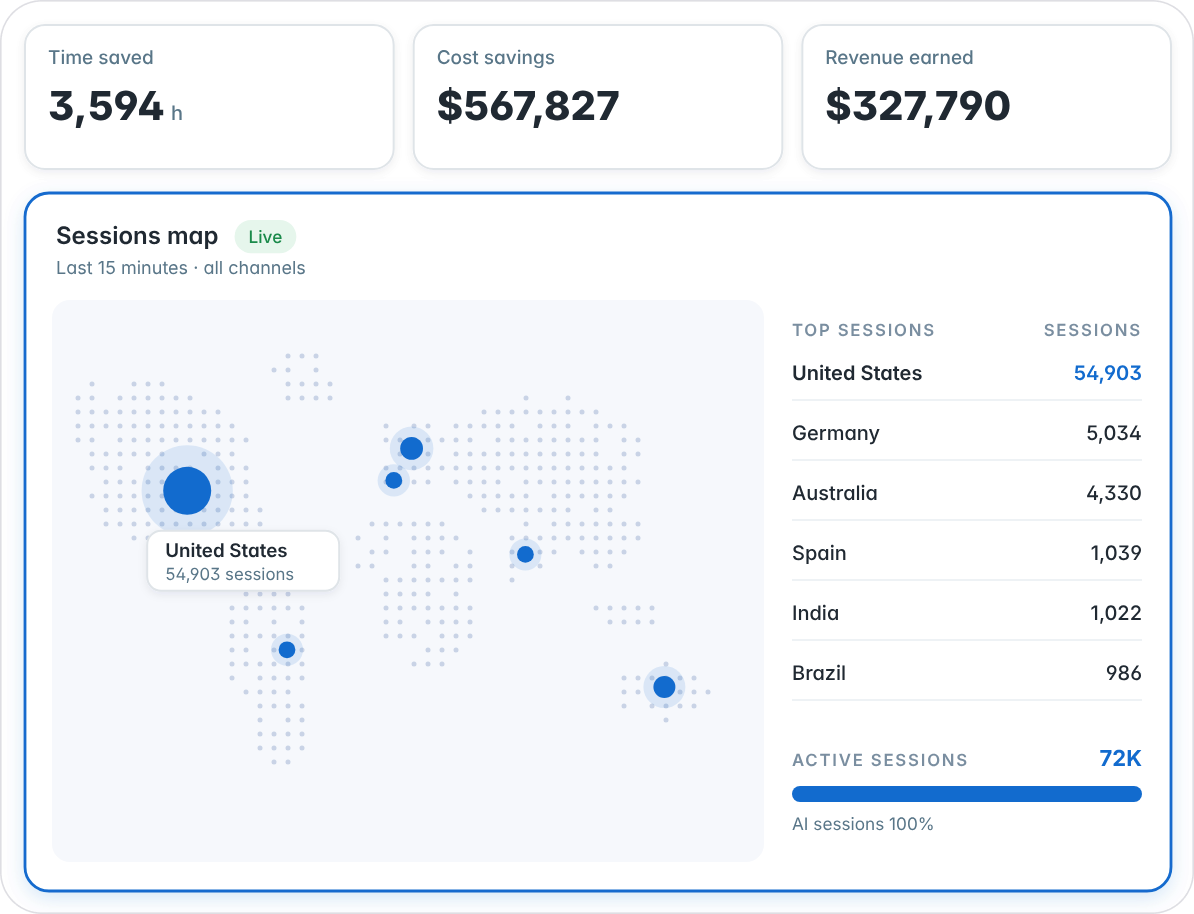Click the 5,034 sessions value
This screenshot has width=1194, height=914.
1113,433
